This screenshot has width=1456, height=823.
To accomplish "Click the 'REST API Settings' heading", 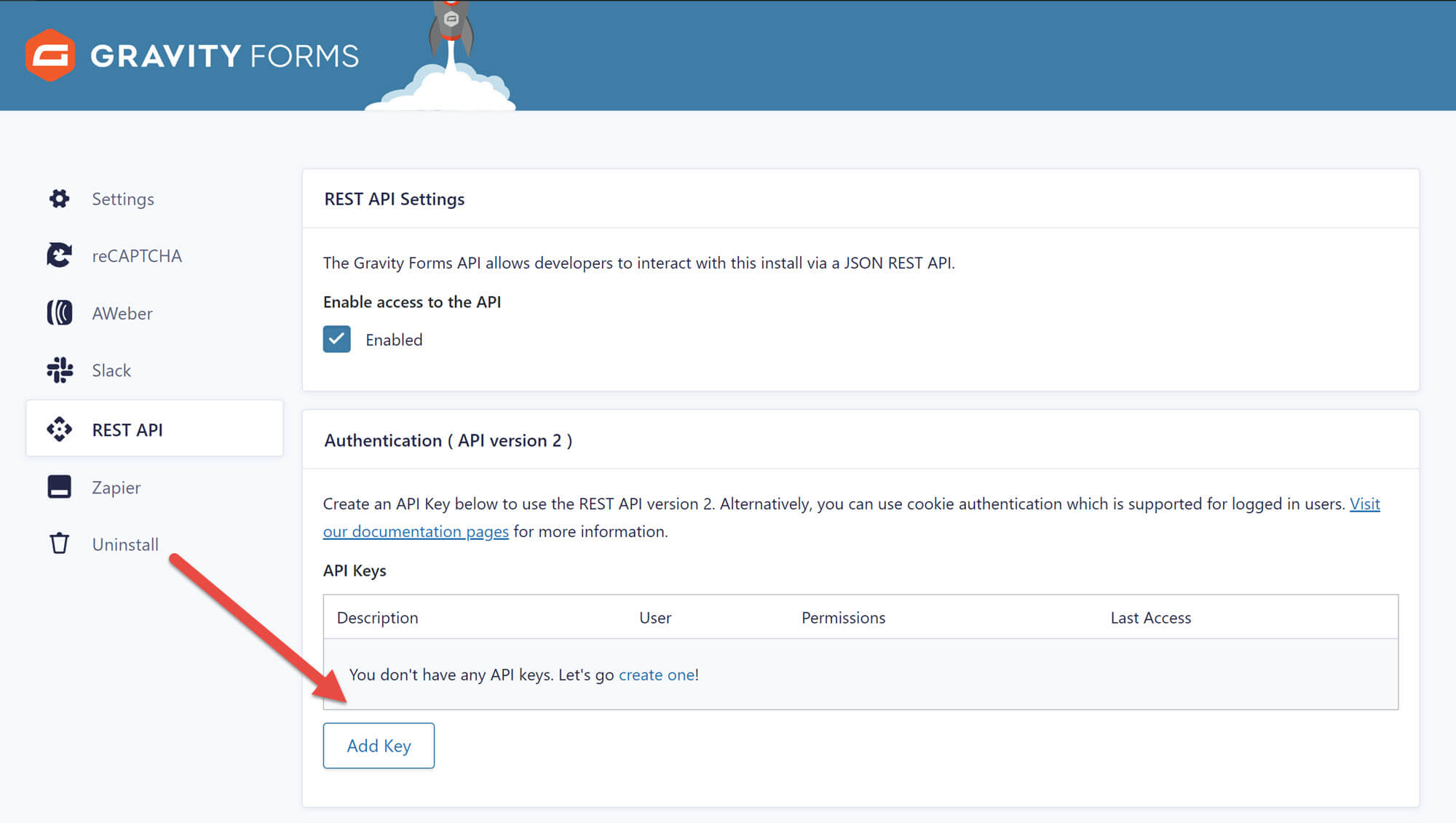I will coord(394,199).
